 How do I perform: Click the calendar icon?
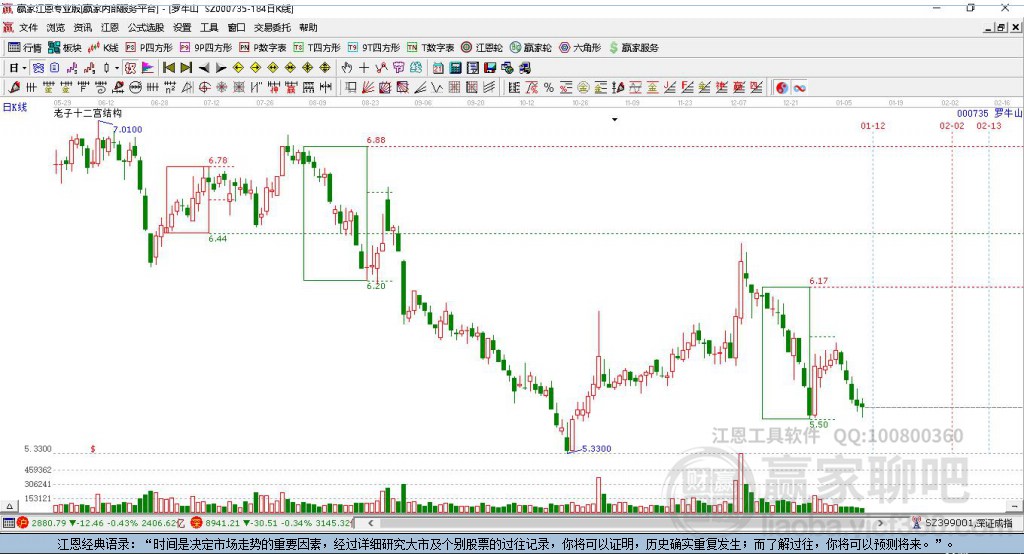click(438, 68)
